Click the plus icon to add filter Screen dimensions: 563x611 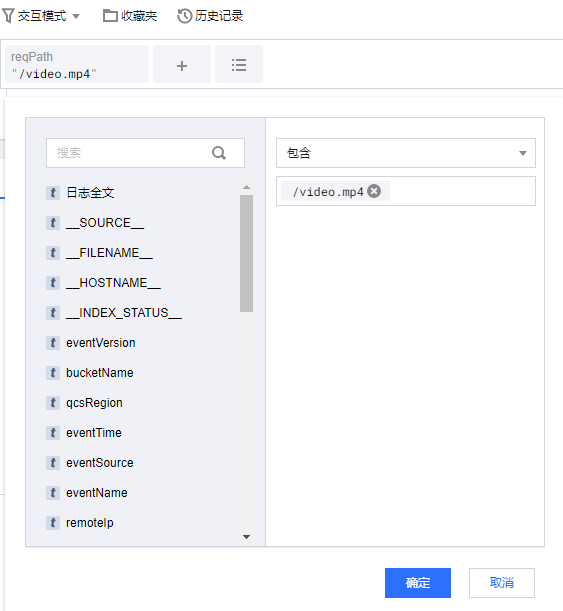[182, 65]
